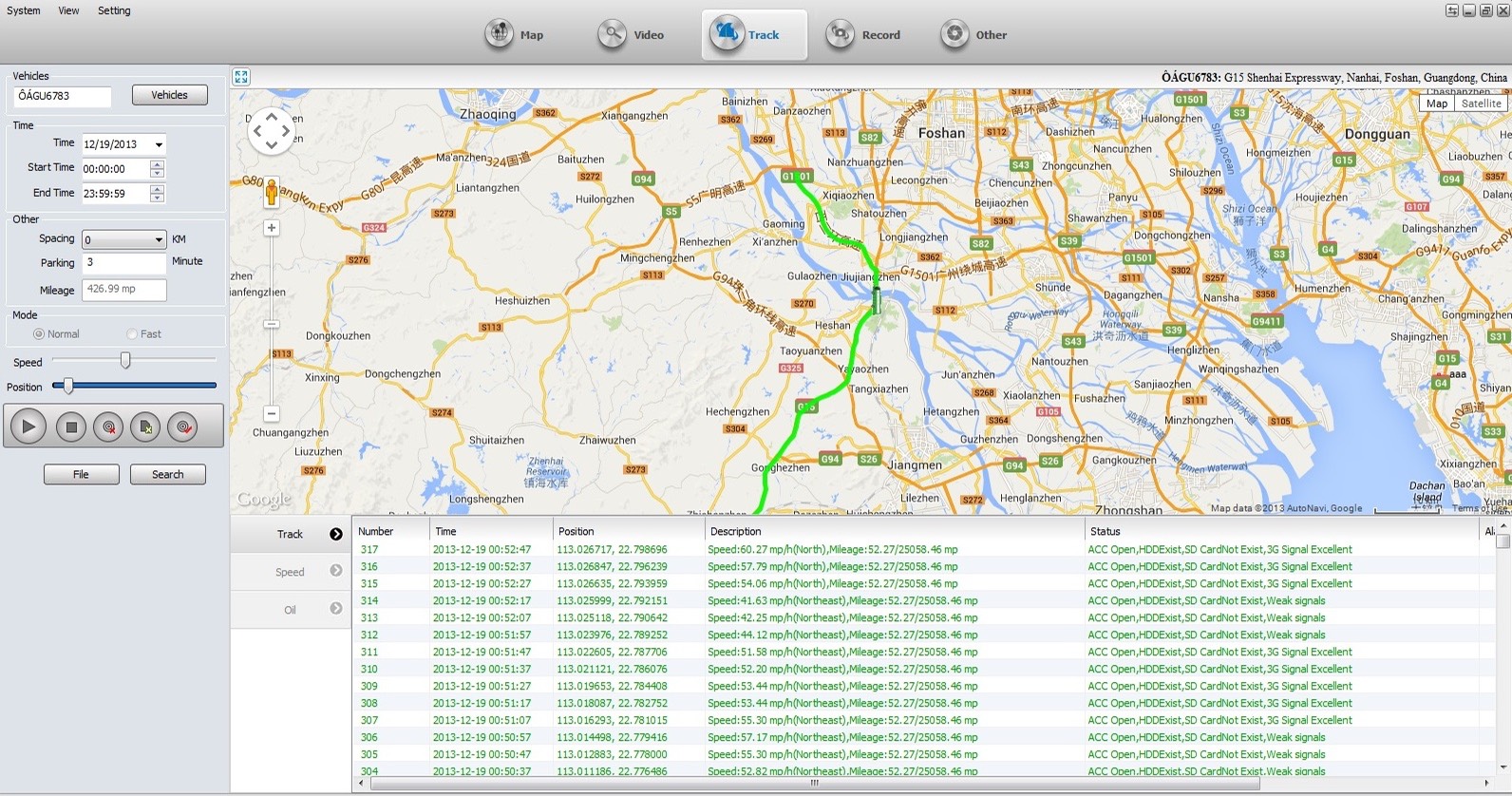Image resolution: width=1512 pixels, height=796 pixels.
Task: Click the target icon with red X
Action: [x=108, y=427]
